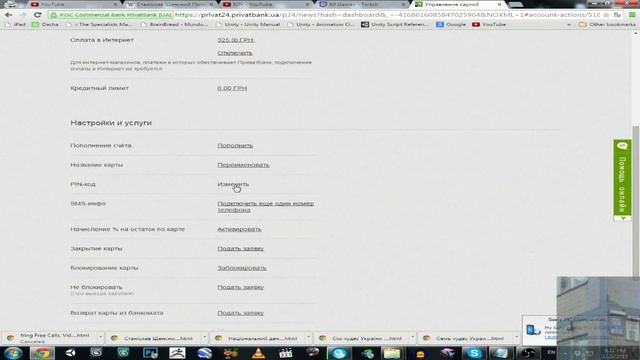Switch to the All Games Twitch tab
This screenshot has width=640, height=360.
tap(362, 4)
